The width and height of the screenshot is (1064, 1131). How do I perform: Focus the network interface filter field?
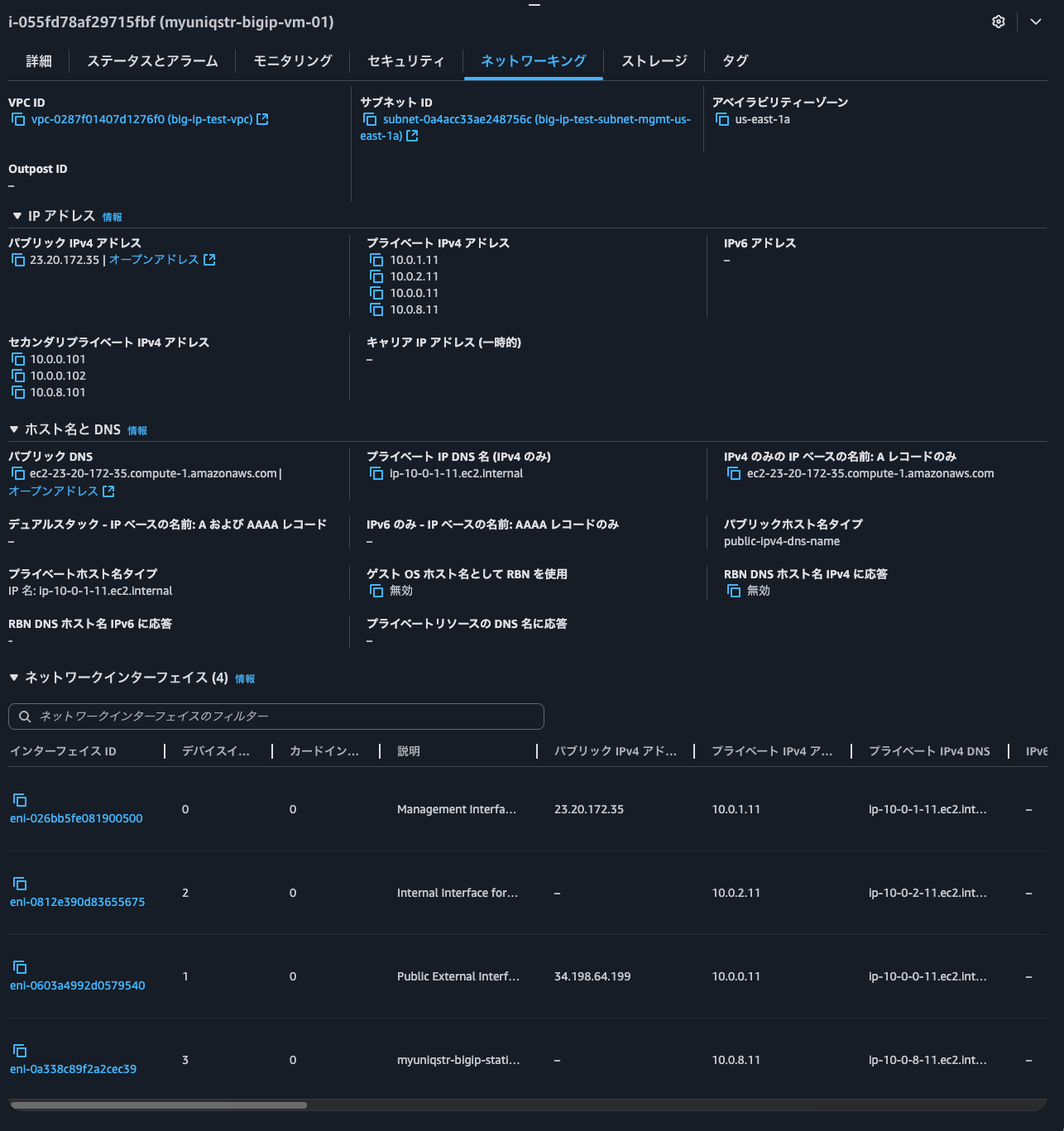276,716
